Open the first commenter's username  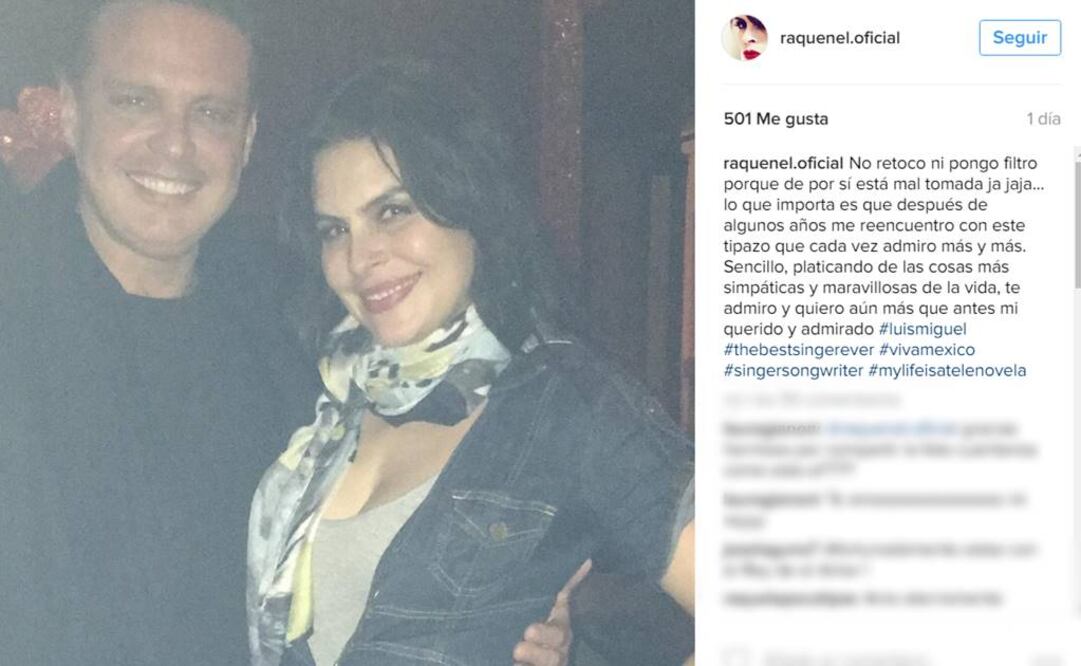coord(771,429)
